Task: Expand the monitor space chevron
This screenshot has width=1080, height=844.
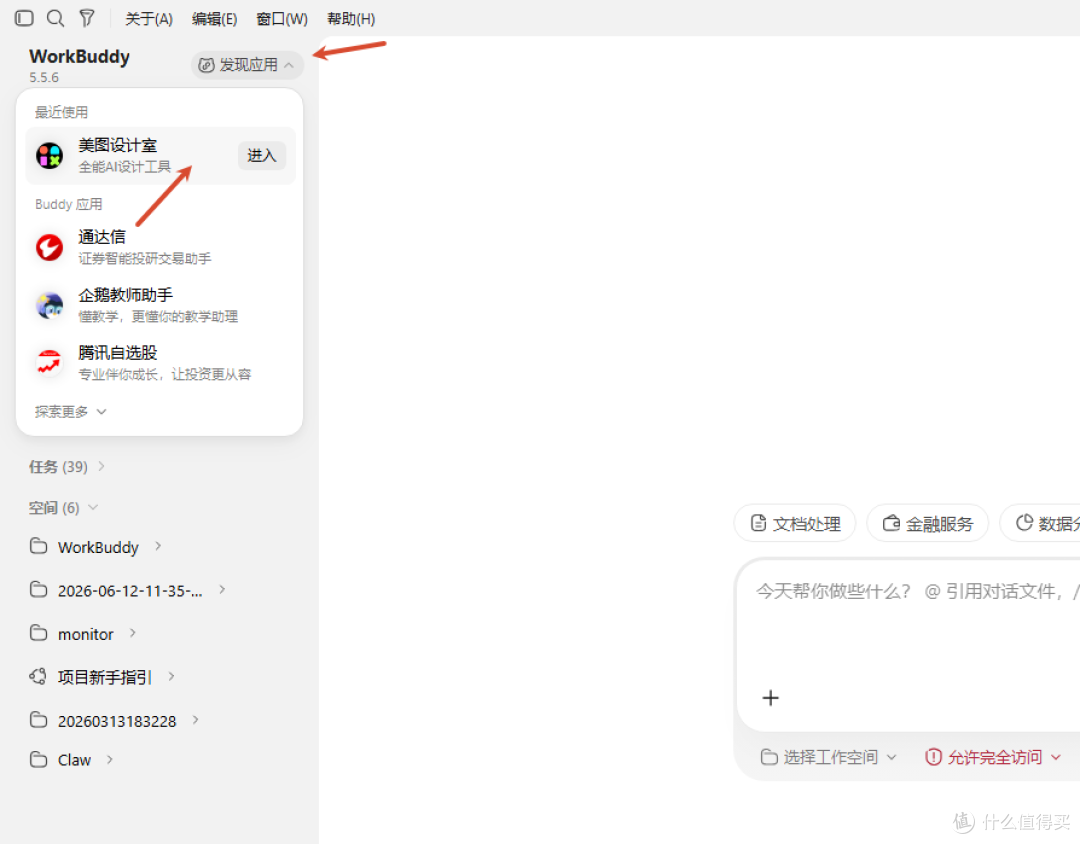Action: coord(132,633)
